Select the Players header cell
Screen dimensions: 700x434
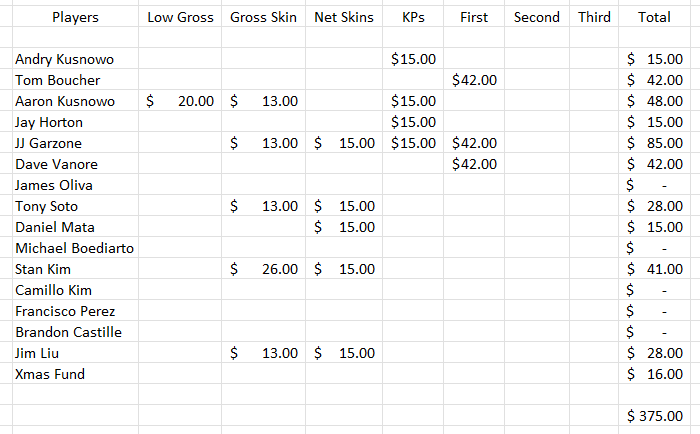pyautogui.click(x=75, y=17)
